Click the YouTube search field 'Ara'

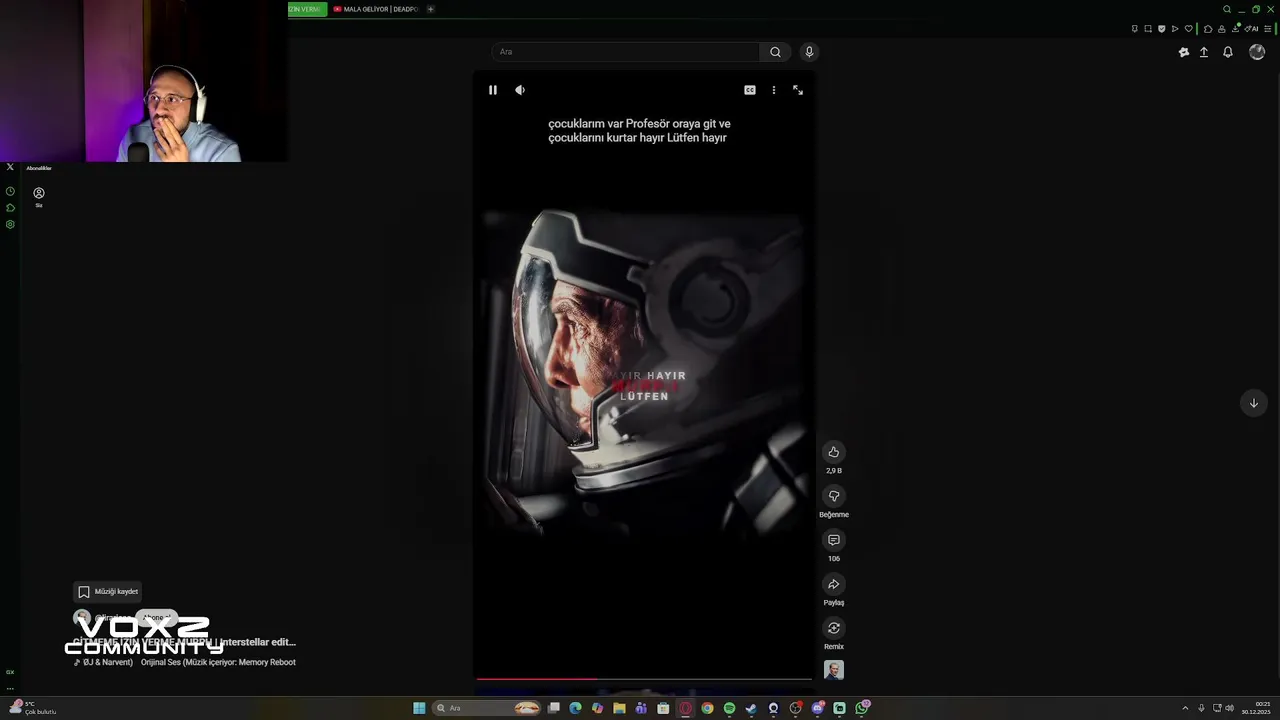[626, 52]
